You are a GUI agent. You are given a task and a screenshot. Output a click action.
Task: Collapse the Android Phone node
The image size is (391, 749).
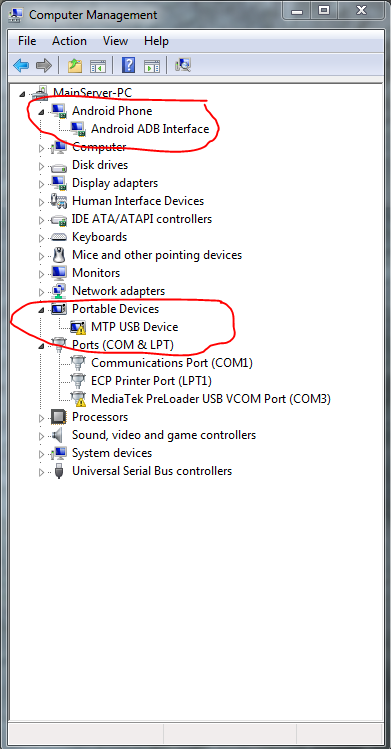point(41,112)
